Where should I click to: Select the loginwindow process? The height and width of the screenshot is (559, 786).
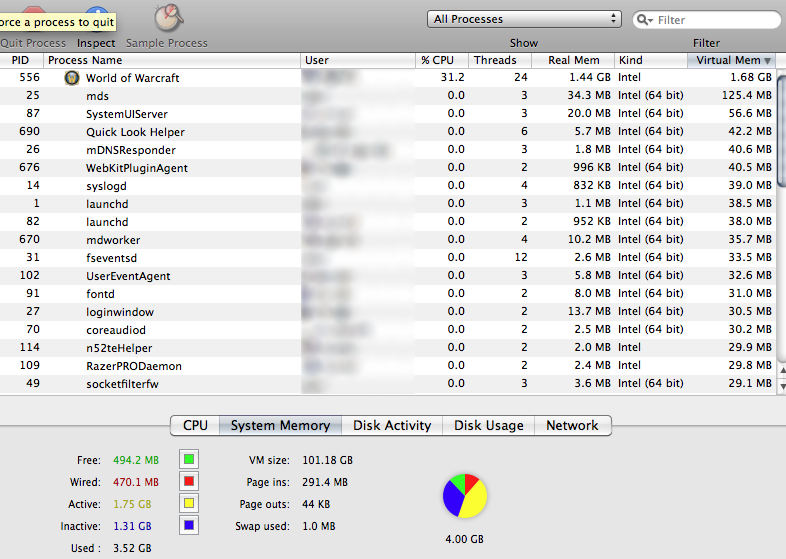click(x=388, y=312)
